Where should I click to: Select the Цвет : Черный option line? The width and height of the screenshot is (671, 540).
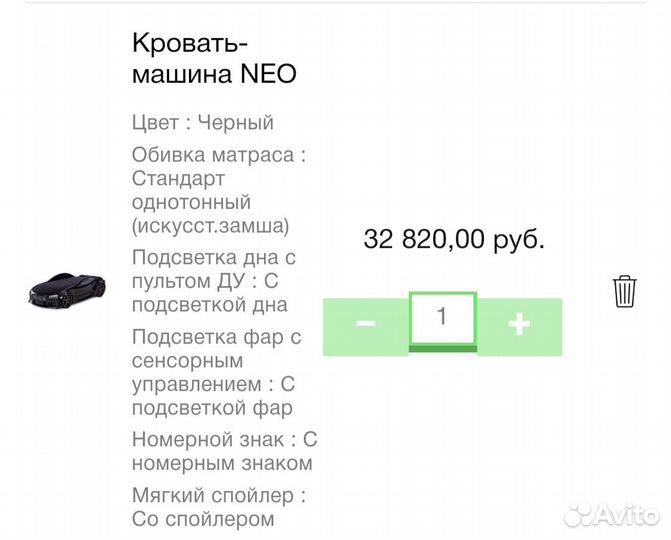[x=203, y=123]
